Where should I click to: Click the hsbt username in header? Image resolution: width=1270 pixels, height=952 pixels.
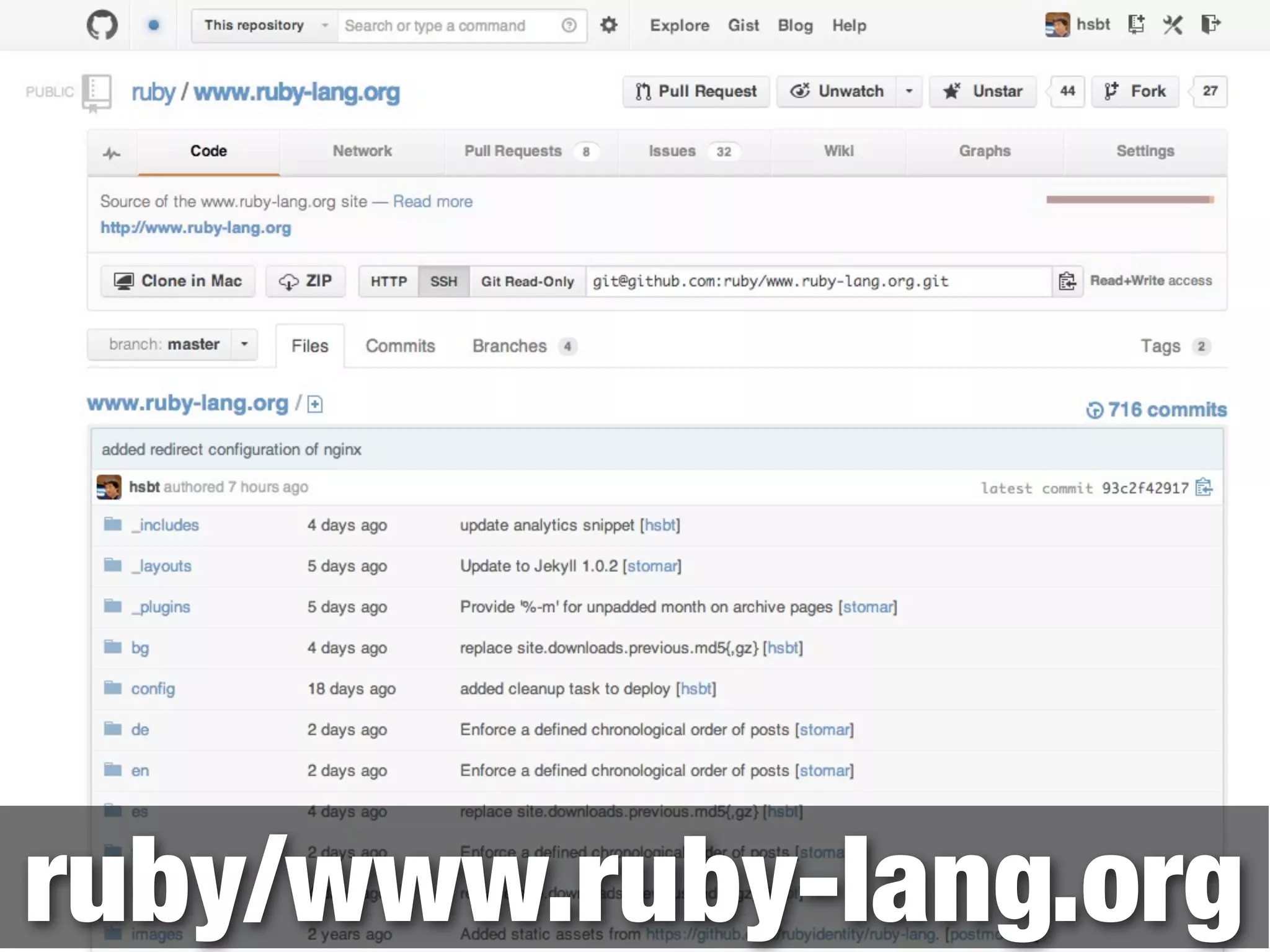(x=1093, y=25)
